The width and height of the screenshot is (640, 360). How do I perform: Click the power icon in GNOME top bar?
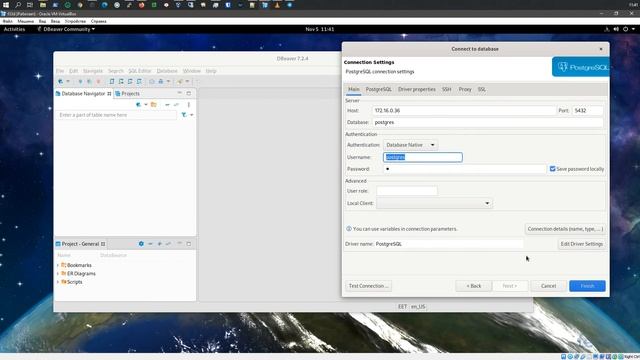point(625,29)
